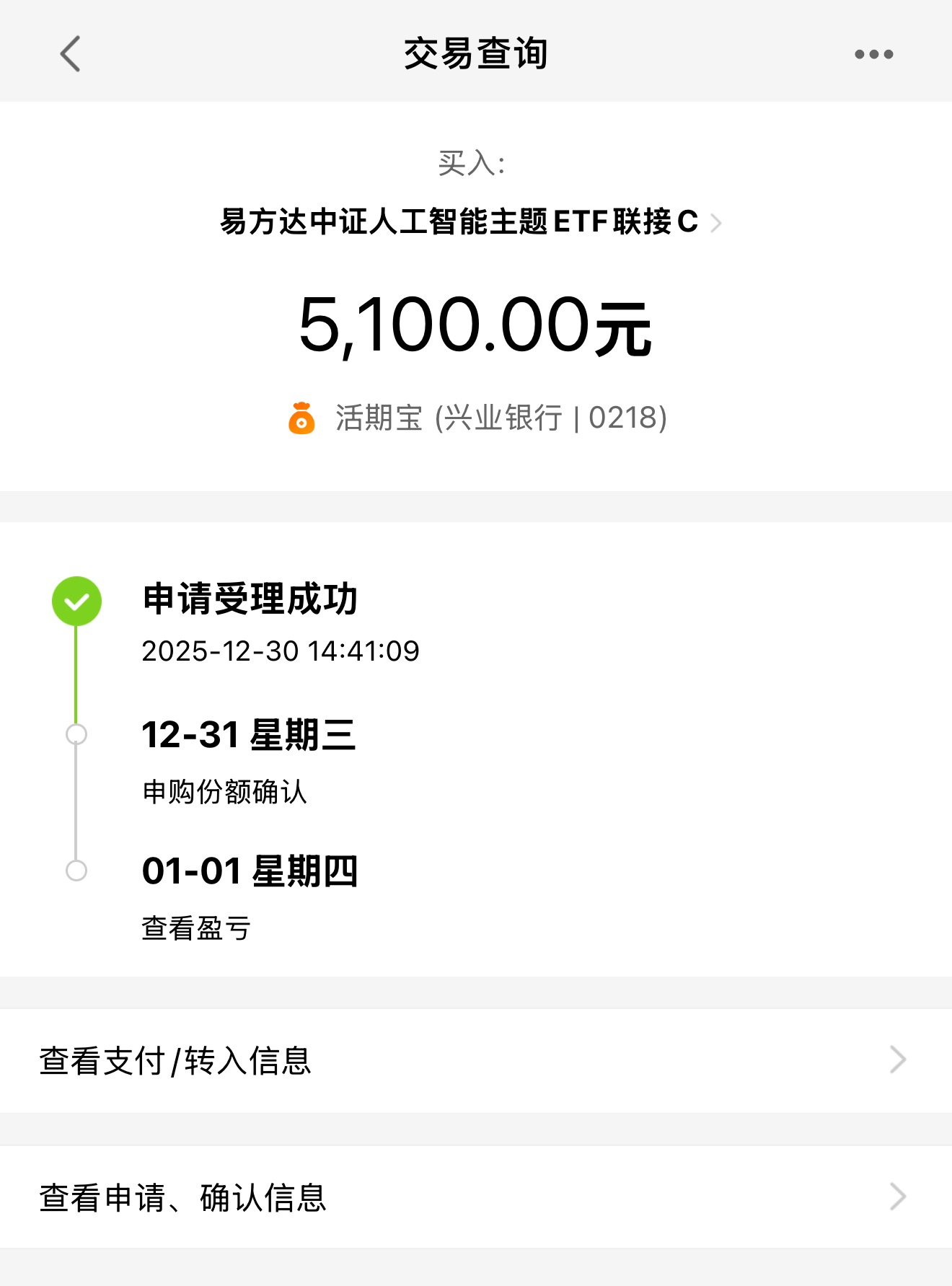Tap the green checkmark status icon
This screenshot has width=952, height=1286.
76,601
